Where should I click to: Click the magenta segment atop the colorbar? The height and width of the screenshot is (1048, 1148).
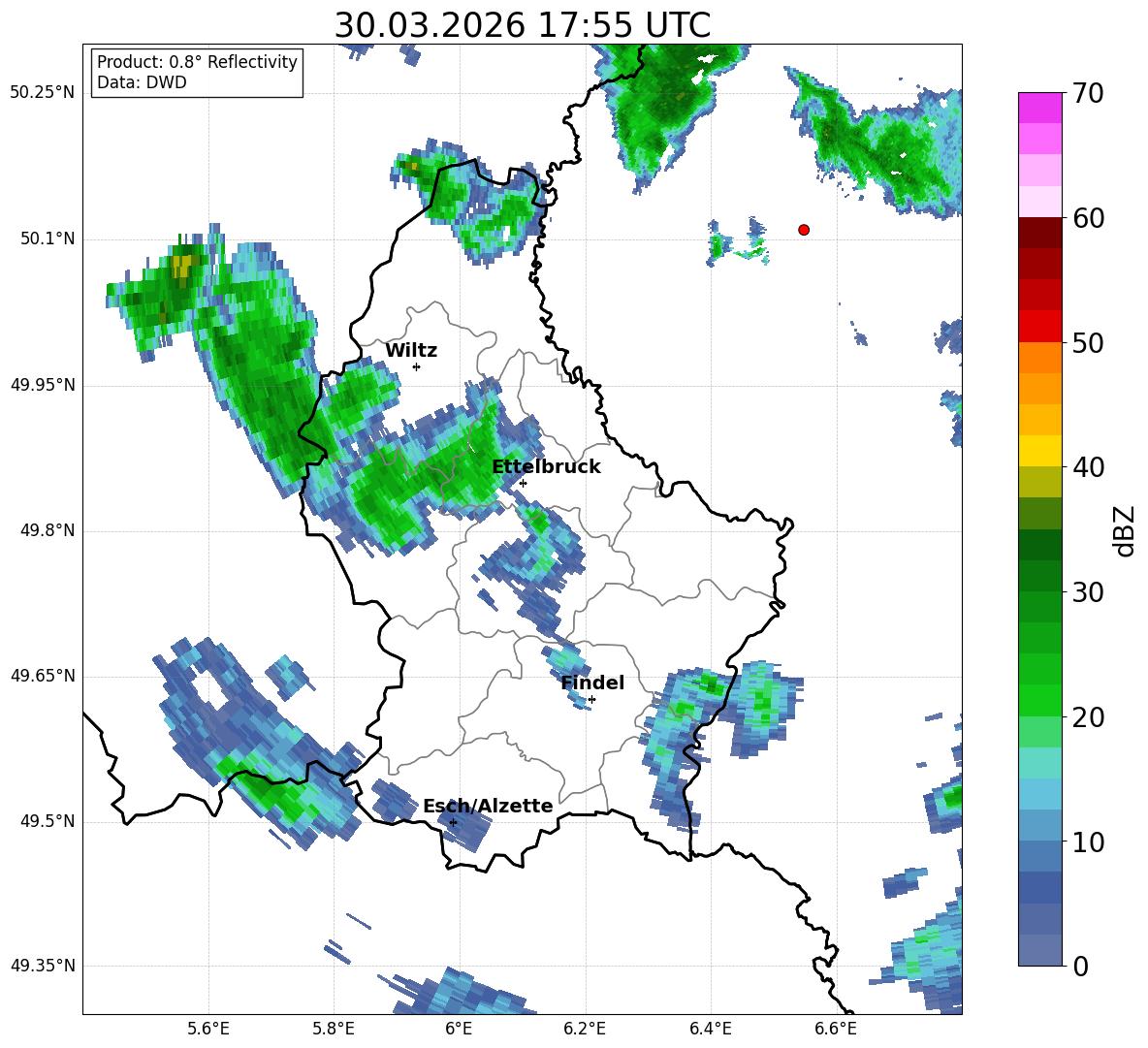[1039, 109]
